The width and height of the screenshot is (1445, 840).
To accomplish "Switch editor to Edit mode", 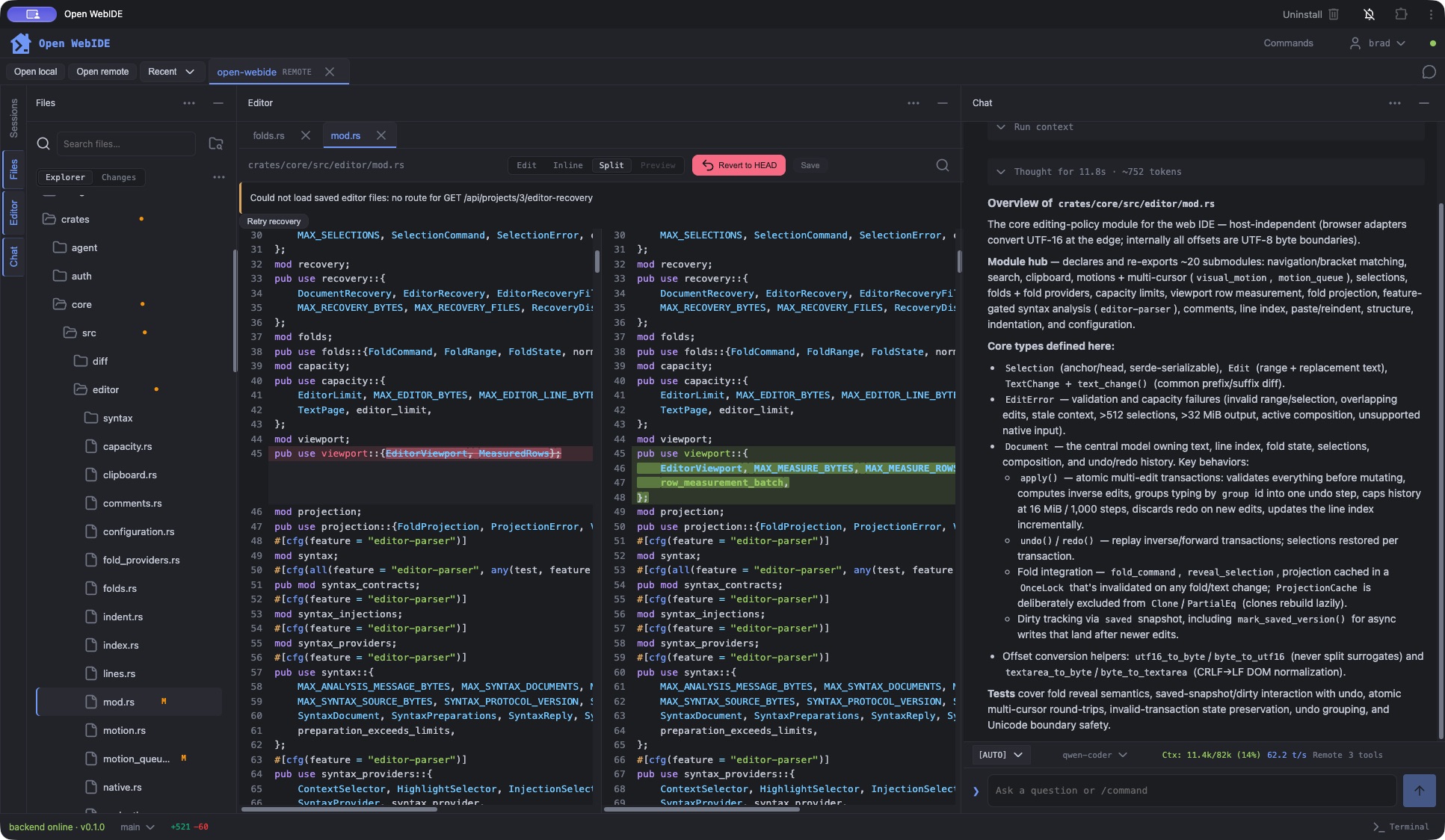I will 526,165.
